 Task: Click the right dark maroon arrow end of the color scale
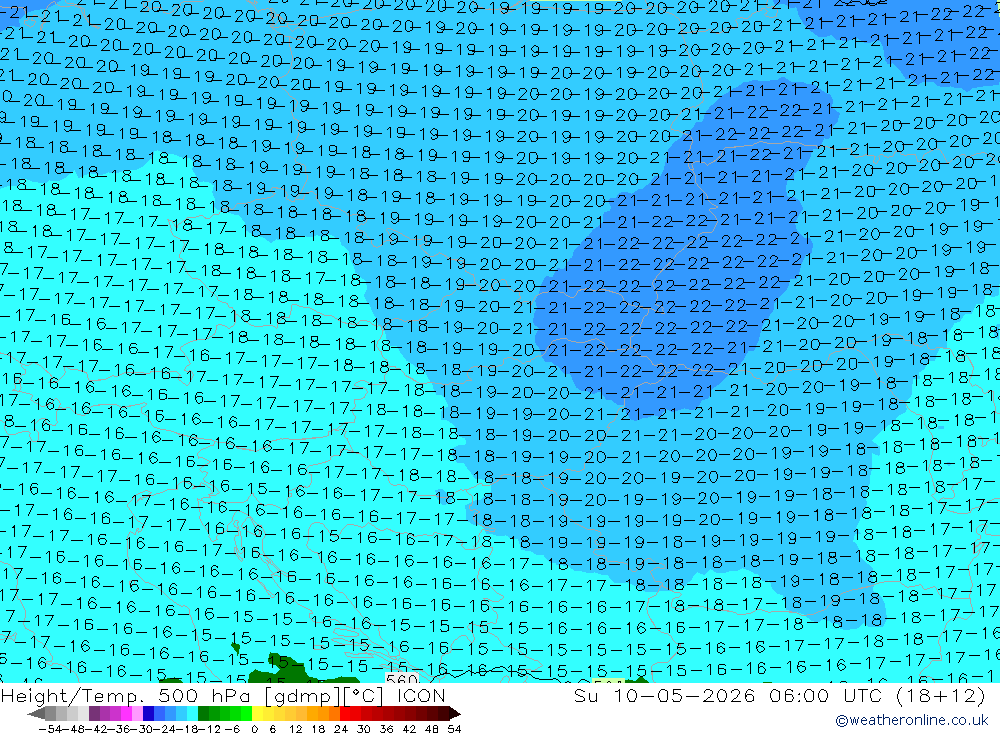[455, 713]
